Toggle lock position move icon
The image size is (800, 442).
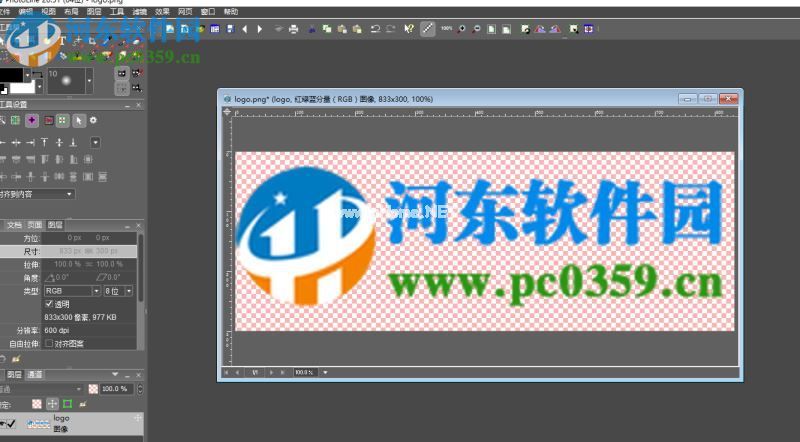coord(53,404)
